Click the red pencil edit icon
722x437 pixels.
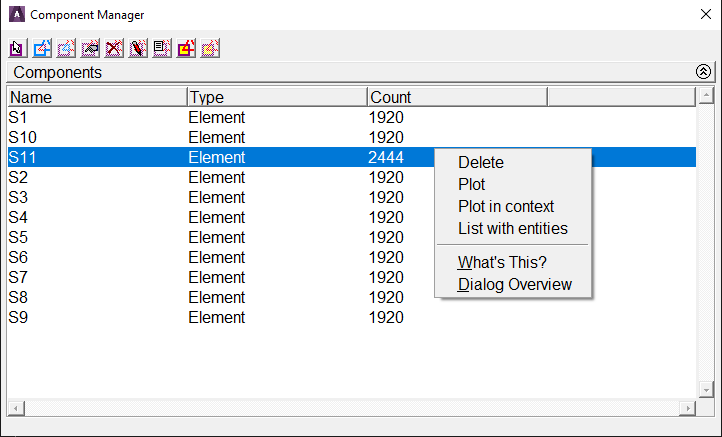point(138,48)
